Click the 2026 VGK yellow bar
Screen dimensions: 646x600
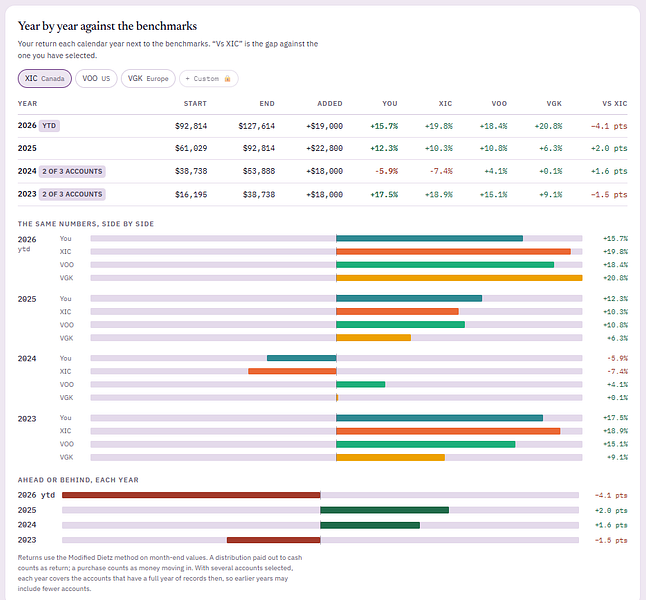point(459,278)
